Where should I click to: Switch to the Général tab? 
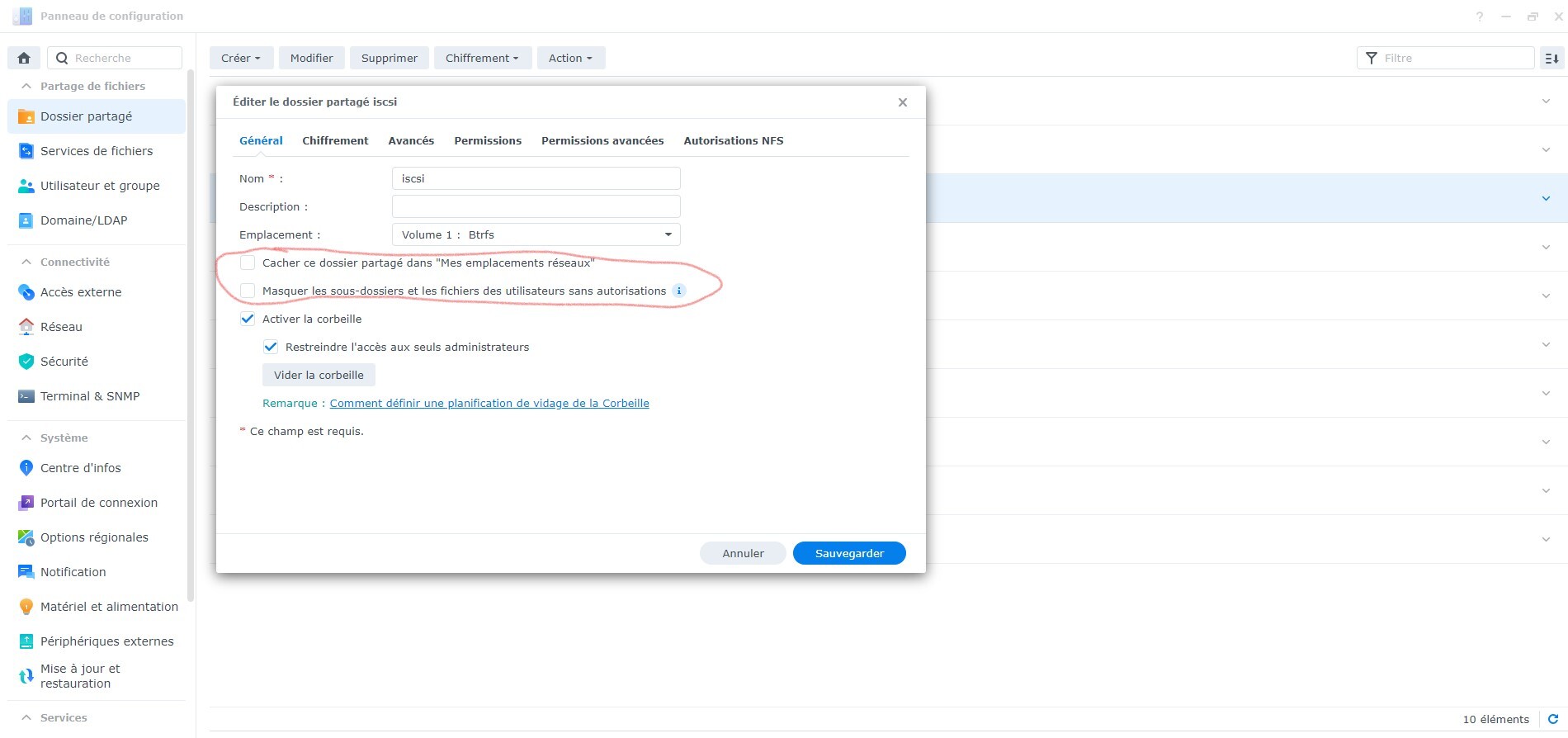(x=261, y=140)
